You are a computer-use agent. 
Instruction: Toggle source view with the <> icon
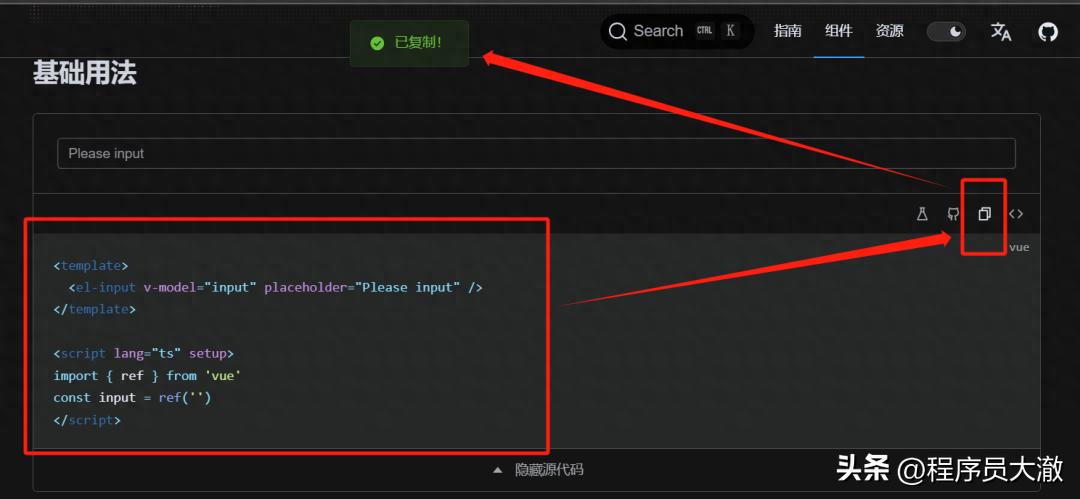(x=1016, y=214)
